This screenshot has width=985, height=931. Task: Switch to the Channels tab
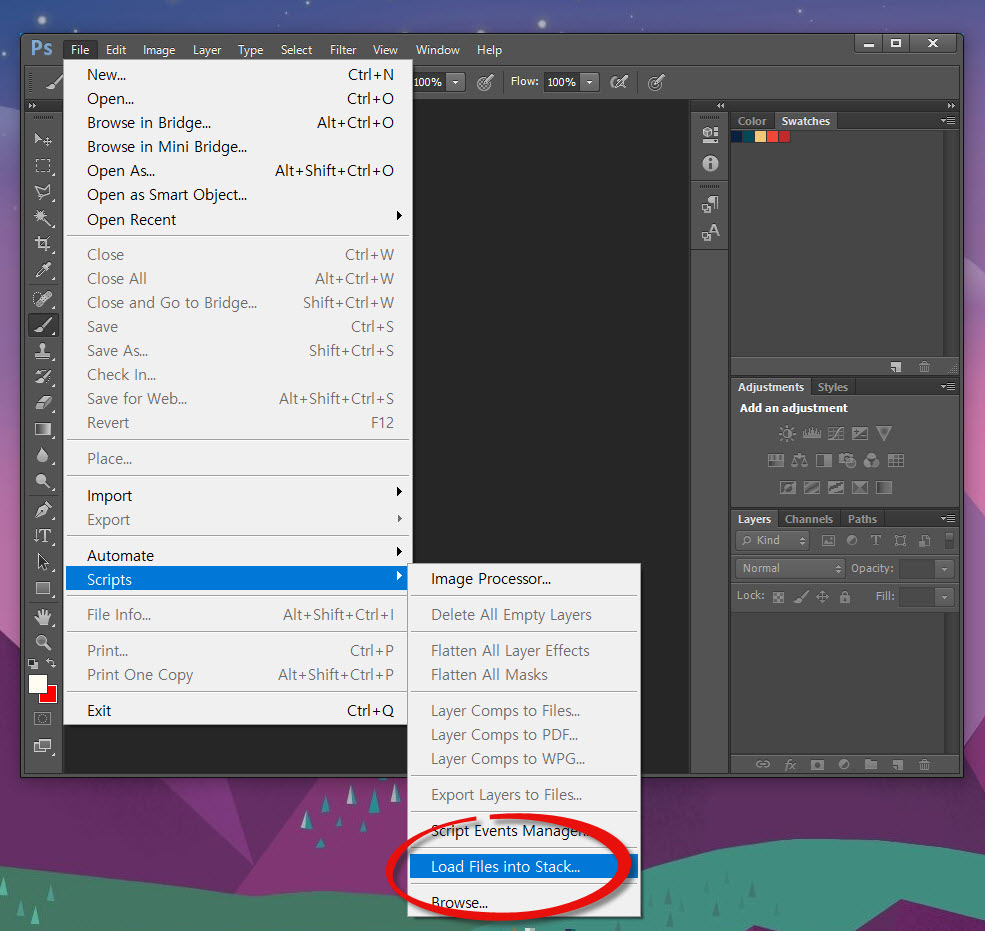tap(808, 519)
